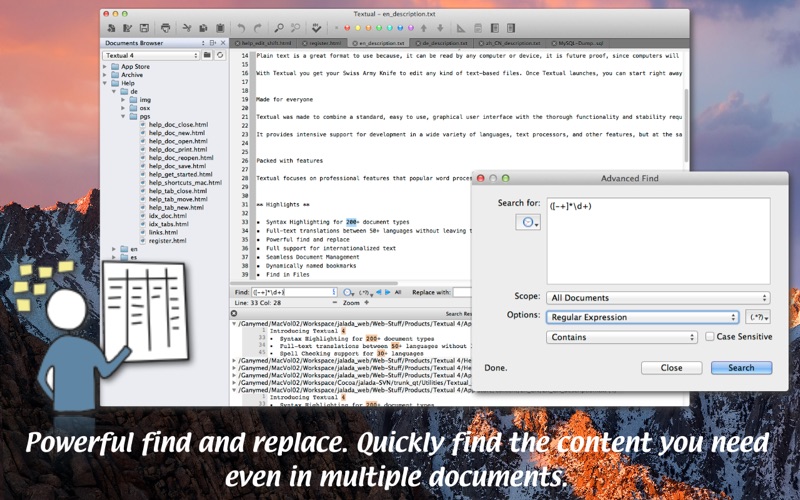Image resolution: width=800 pixels, height=500 pixels.
Task: Click the split panel icon in Documents Browser header
Action: coord(213,43)
